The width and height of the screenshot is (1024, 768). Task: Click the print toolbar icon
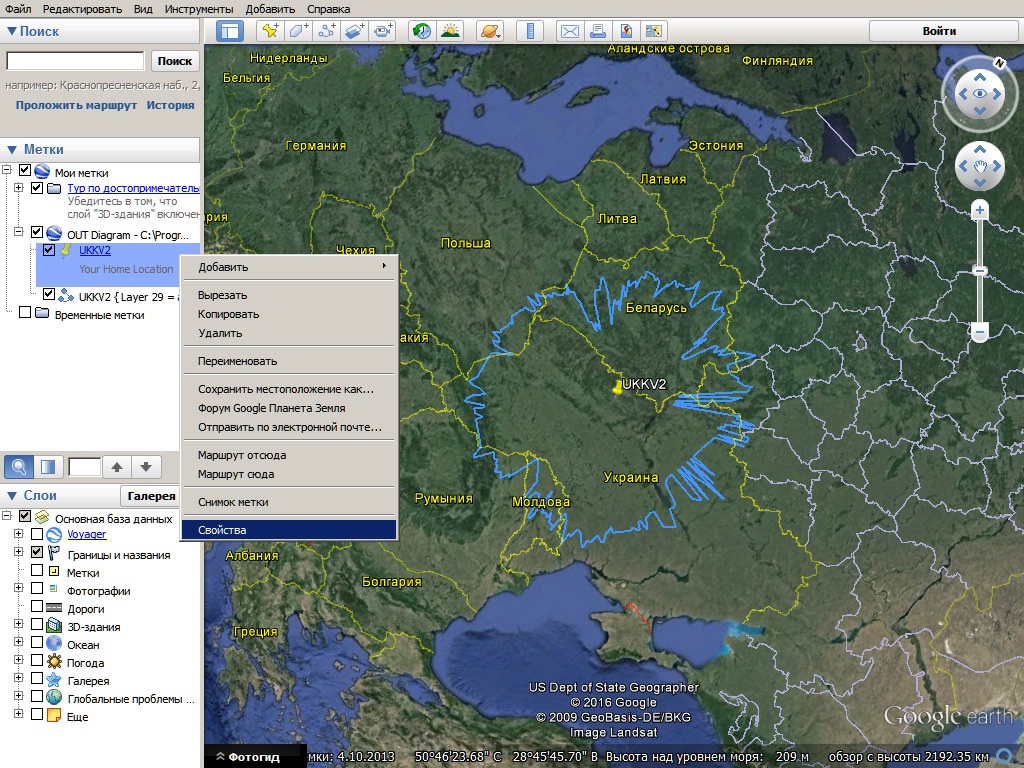(598, 31)
